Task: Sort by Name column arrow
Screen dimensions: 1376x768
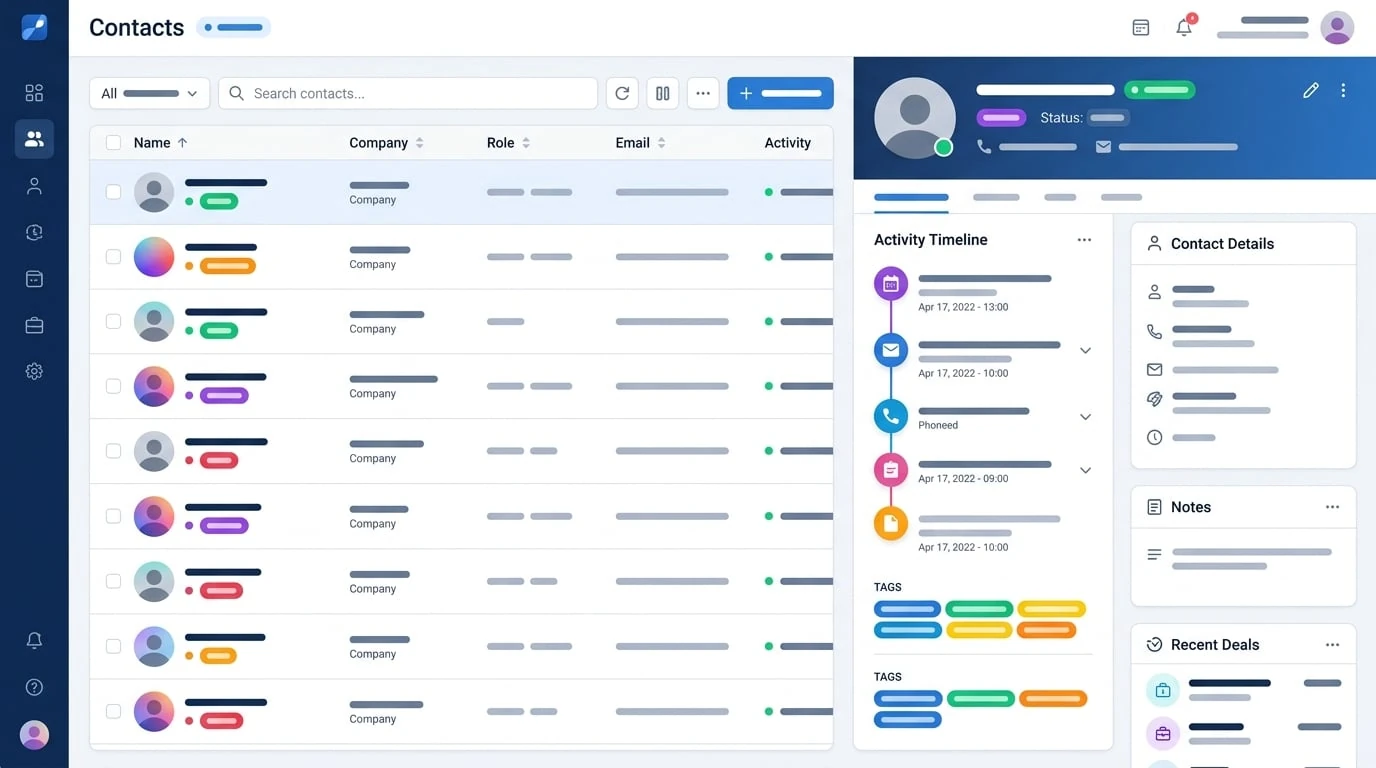Action: pyautogui.click(x=182, y=143)
